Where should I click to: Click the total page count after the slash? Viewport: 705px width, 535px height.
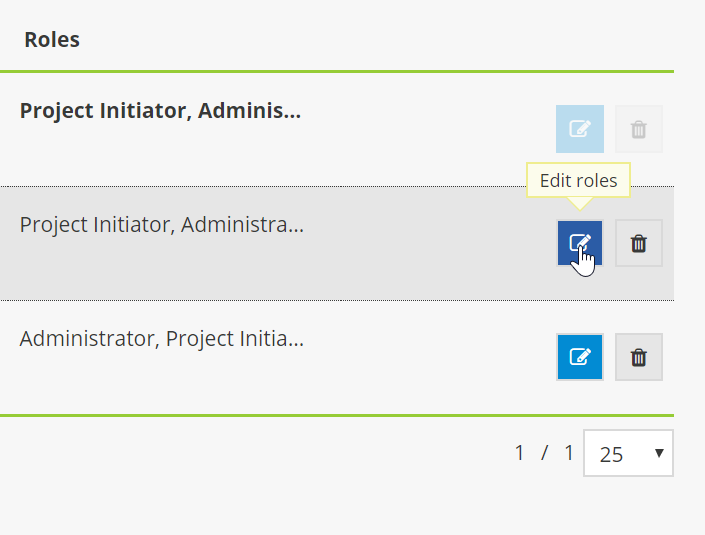[568, 453]
